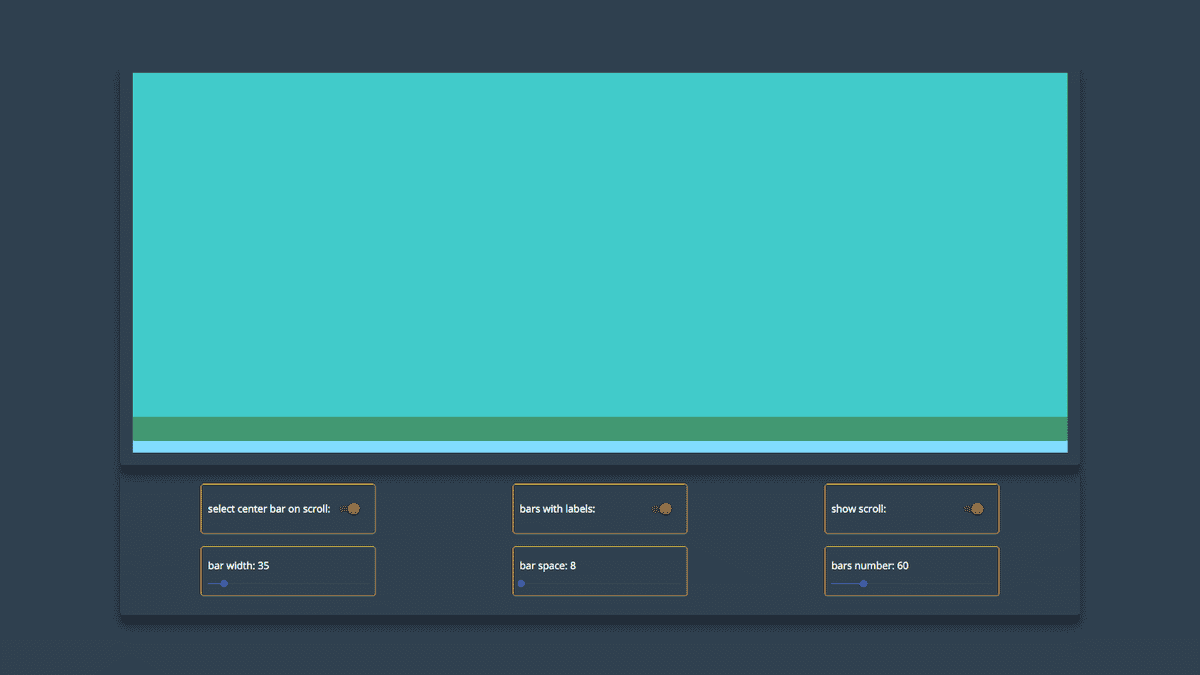Select the 'bars number: 60' settings panel
The height and width of the screenshot is (675, 1200).
[911, 571]
